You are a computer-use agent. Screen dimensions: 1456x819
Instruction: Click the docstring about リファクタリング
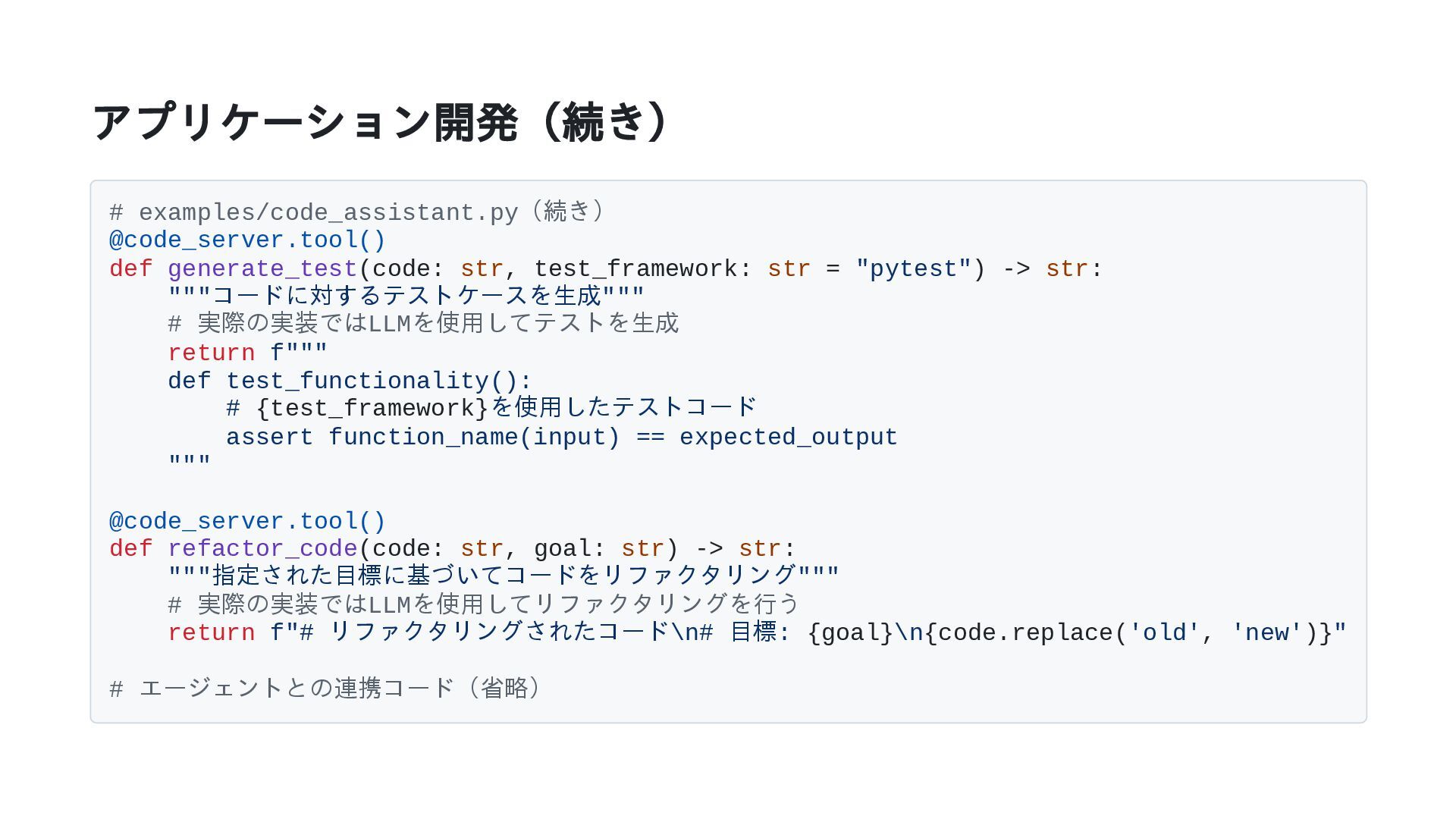[504, 576]
